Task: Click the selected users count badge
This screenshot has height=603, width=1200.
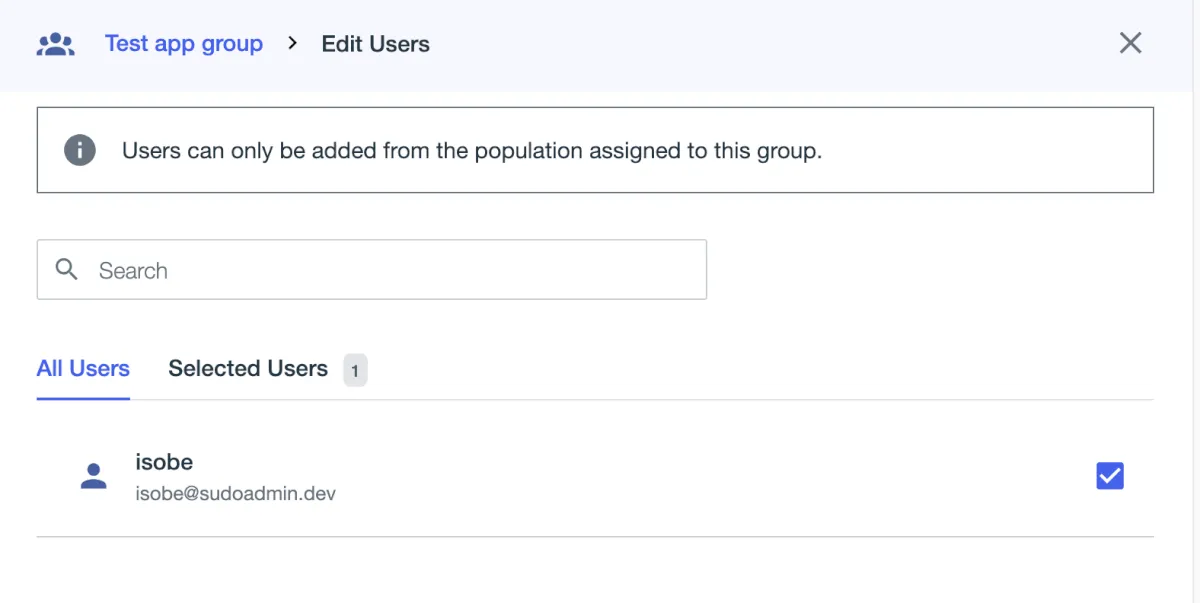Action: click(x=355, y=371)
